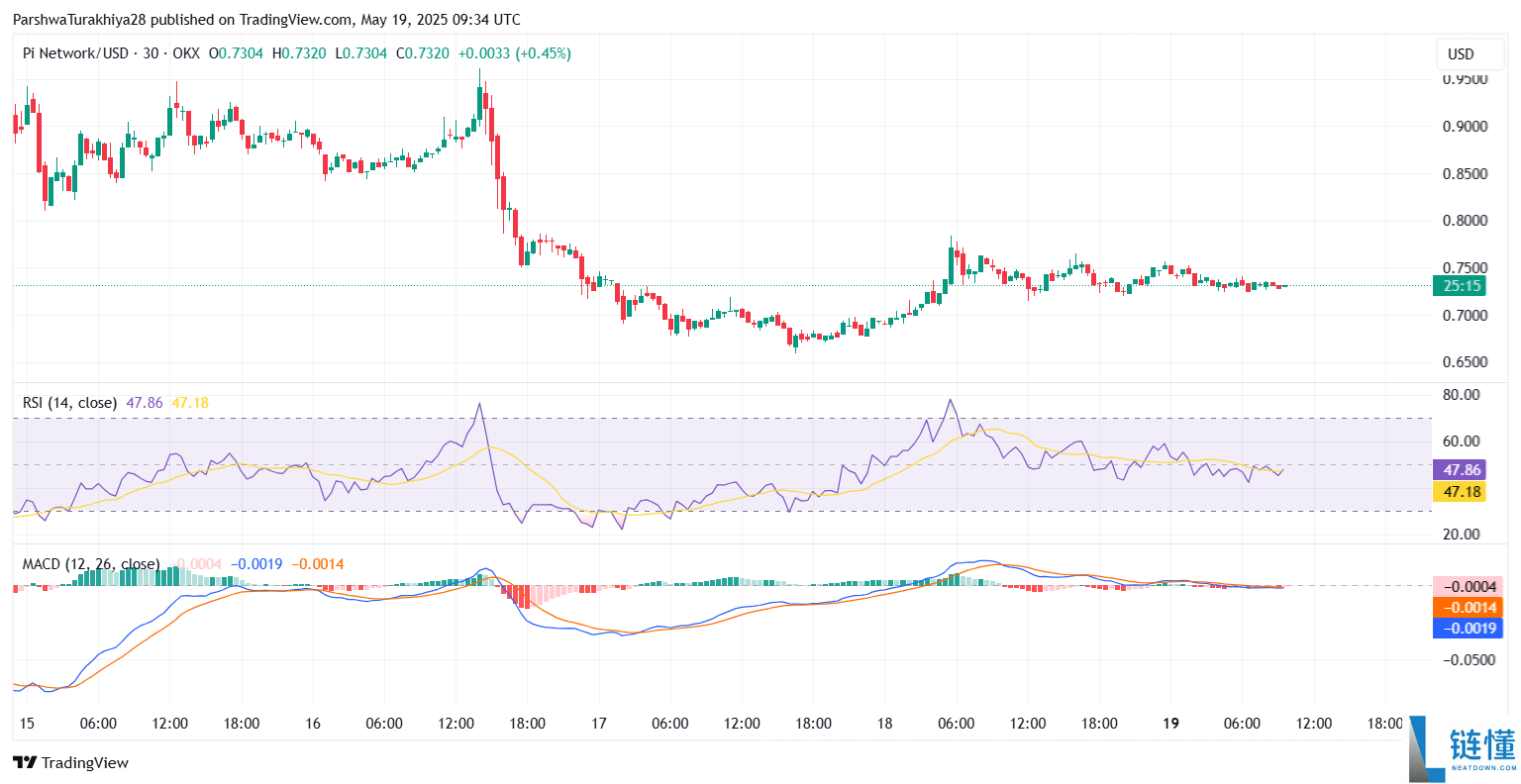Image resolution: width=1521 pixels, height=784 pixels.
Task: Click the pink -0.0004 MACD histogram badge
Action: tap(1466, 587)
